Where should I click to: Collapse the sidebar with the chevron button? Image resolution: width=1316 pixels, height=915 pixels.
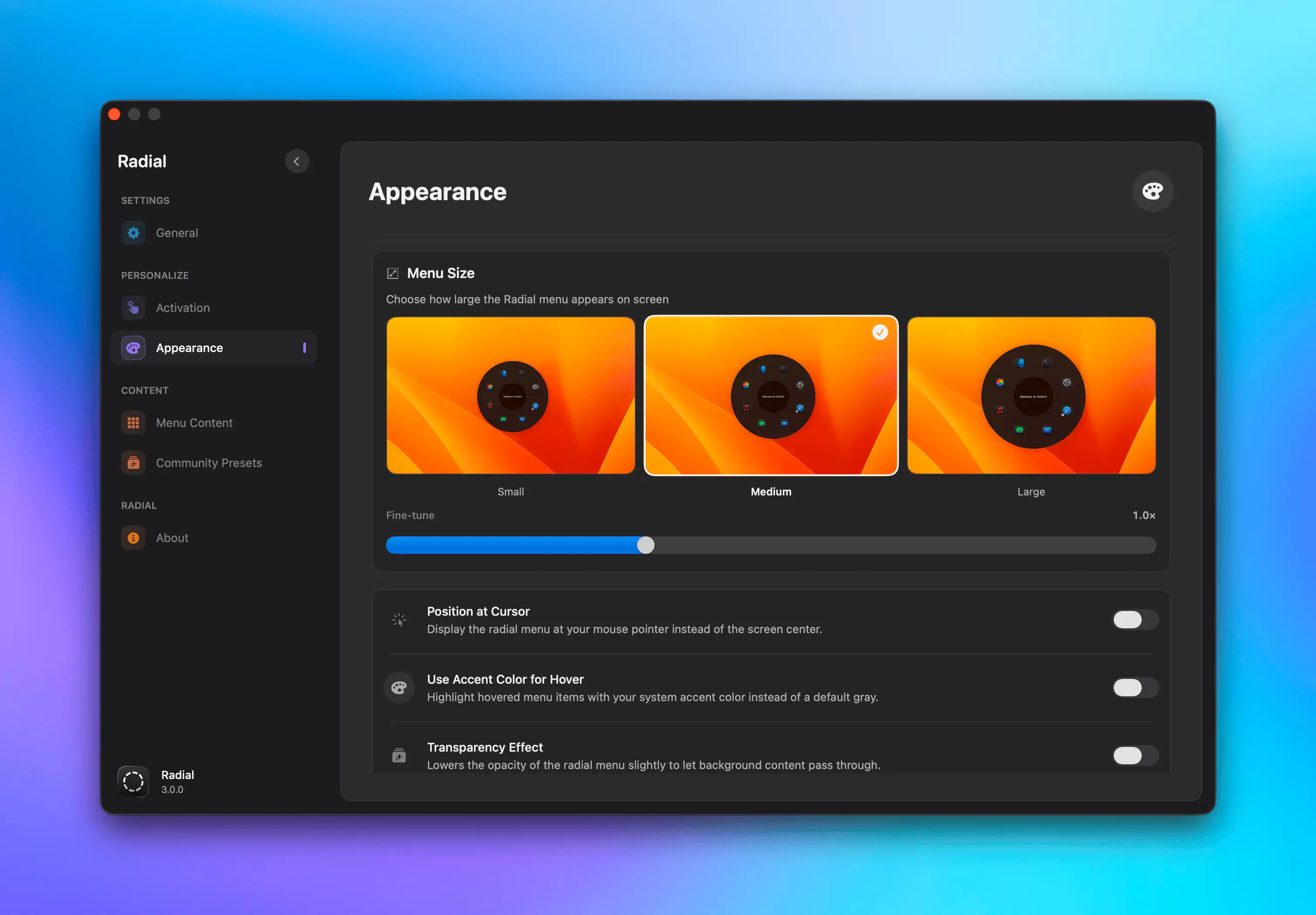(296, 162)
